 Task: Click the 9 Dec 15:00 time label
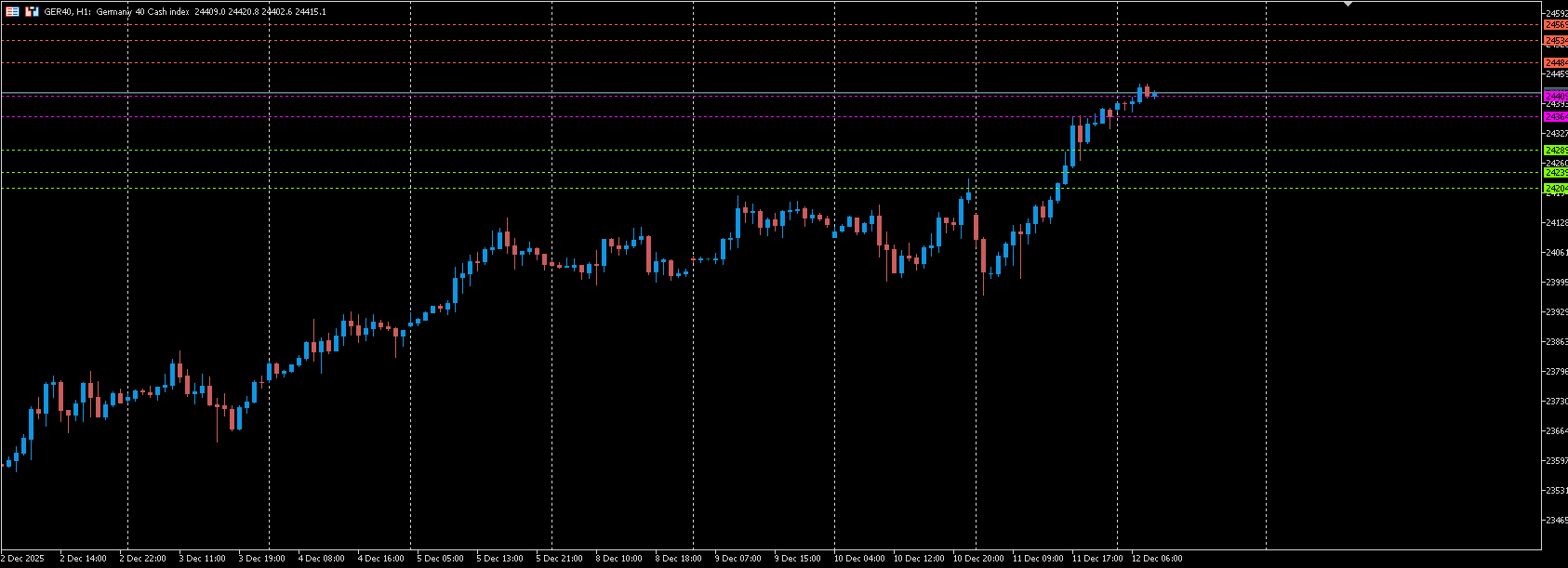pos(797,559)
